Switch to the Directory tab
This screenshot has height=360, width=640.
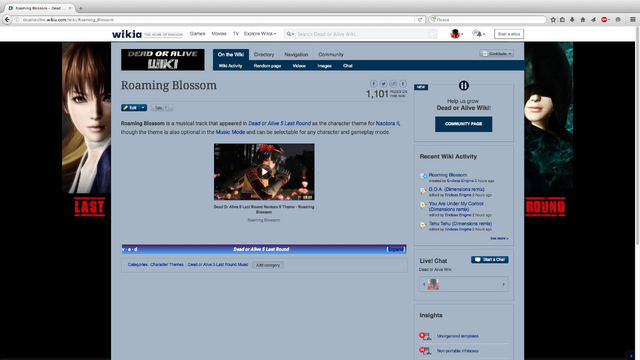click(x=264, y=55)
